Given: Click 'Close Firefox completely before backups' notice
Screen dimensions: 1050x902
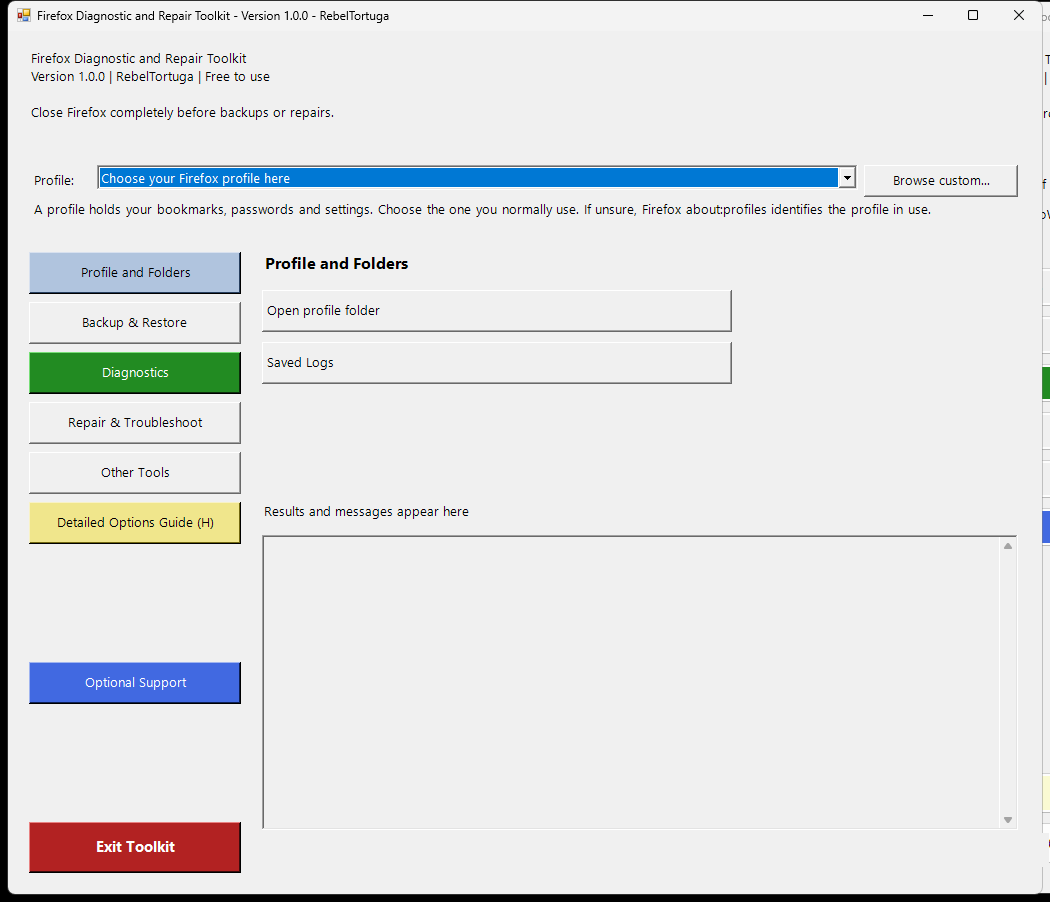Looking at the screenshot, I should click(x=182, y=112).
